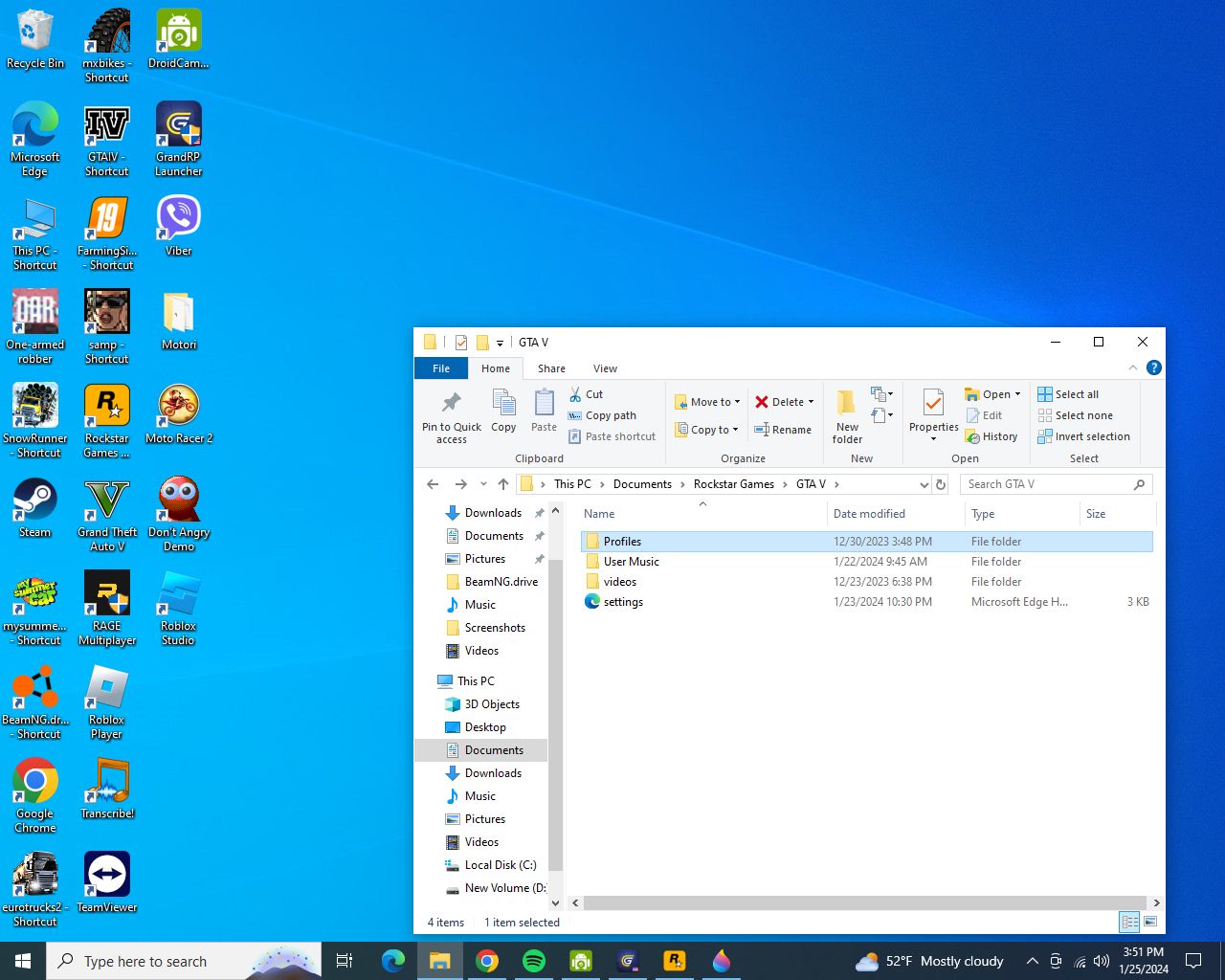Switch to Details view icon in status bar
This screenshot has width=1225, height=980.
coord(1129,922)
